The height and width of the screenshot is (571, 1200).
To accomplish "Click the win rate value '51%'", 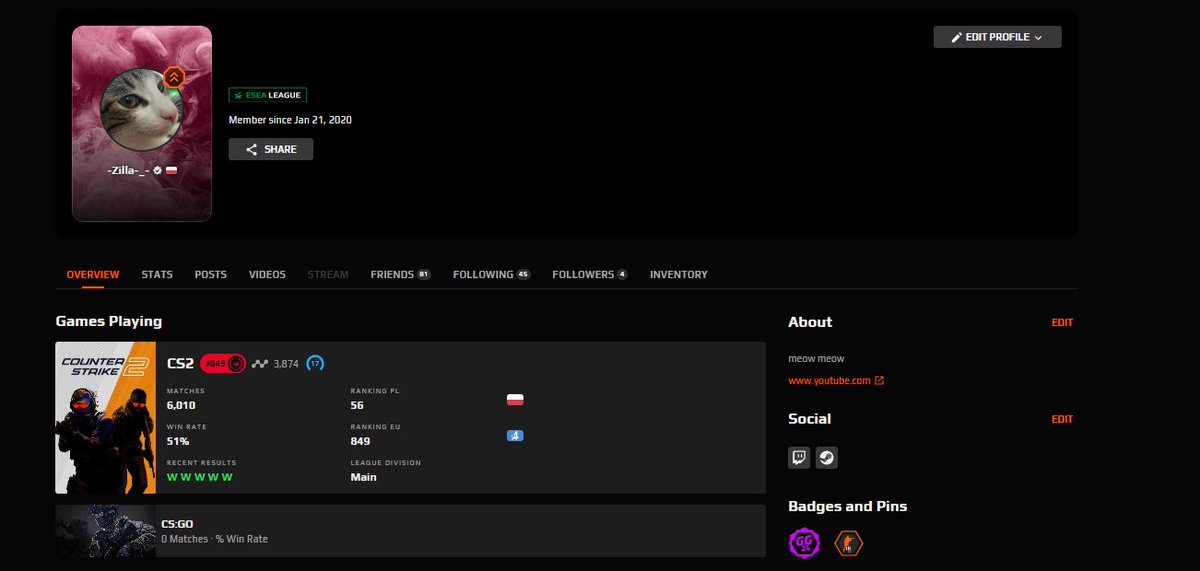I will 178,441.
